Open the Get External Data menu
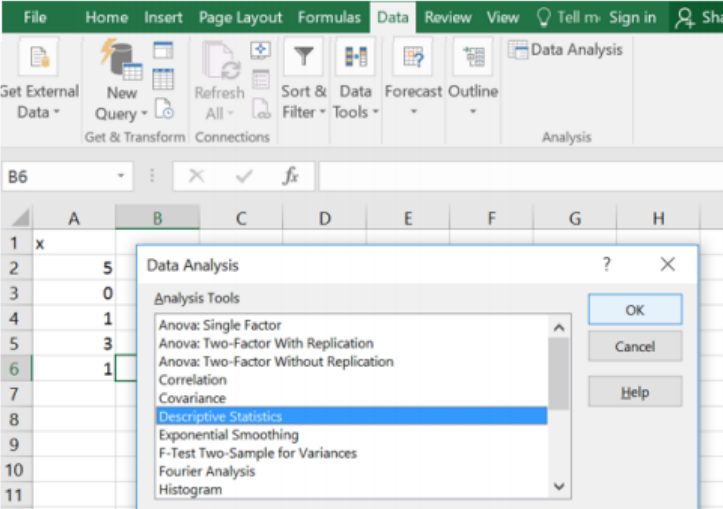This screenshot has width=723, height=509. (x=39, y=79)
